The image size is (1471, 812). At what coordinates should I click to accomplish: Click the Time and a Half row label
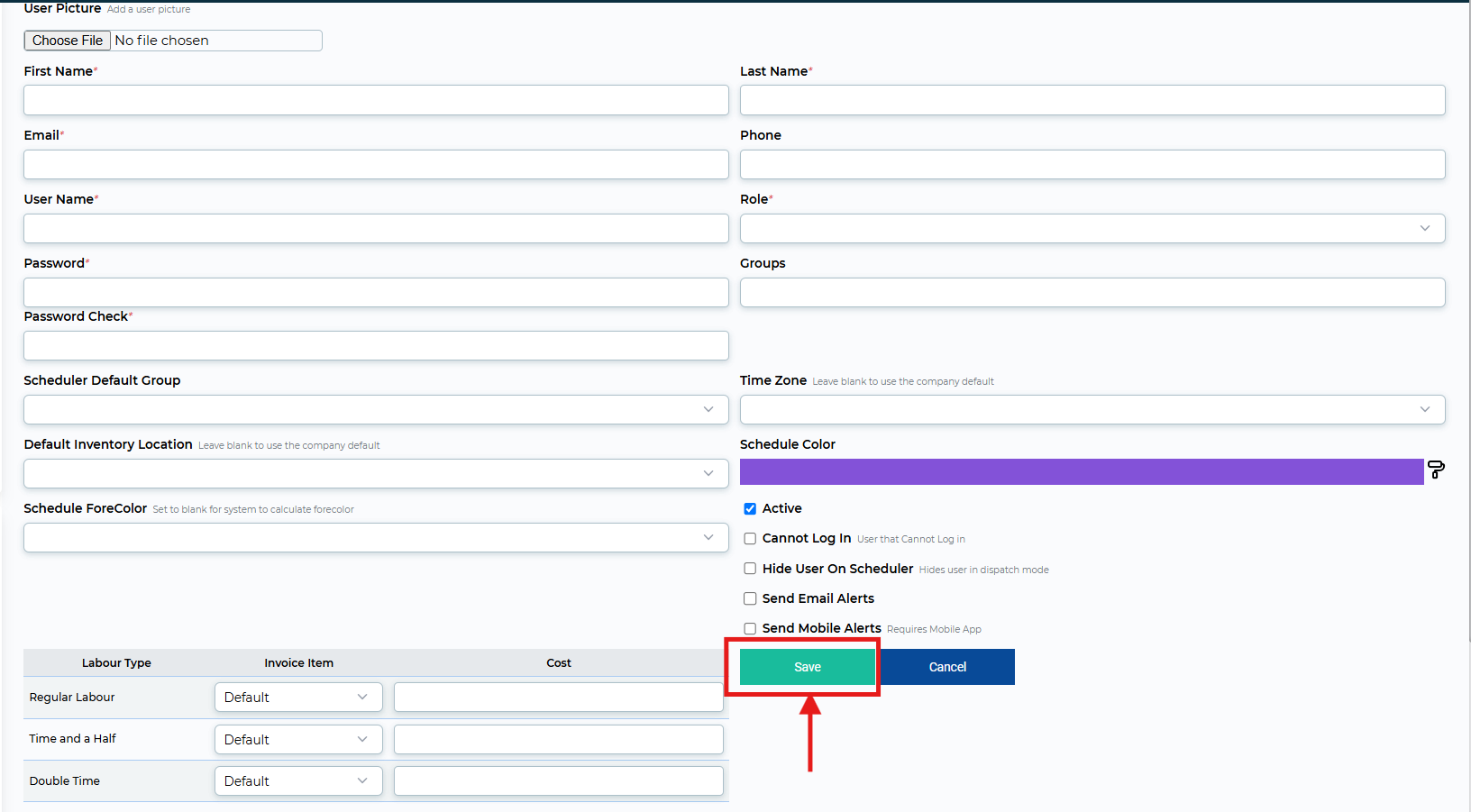[x=73, y=738]
